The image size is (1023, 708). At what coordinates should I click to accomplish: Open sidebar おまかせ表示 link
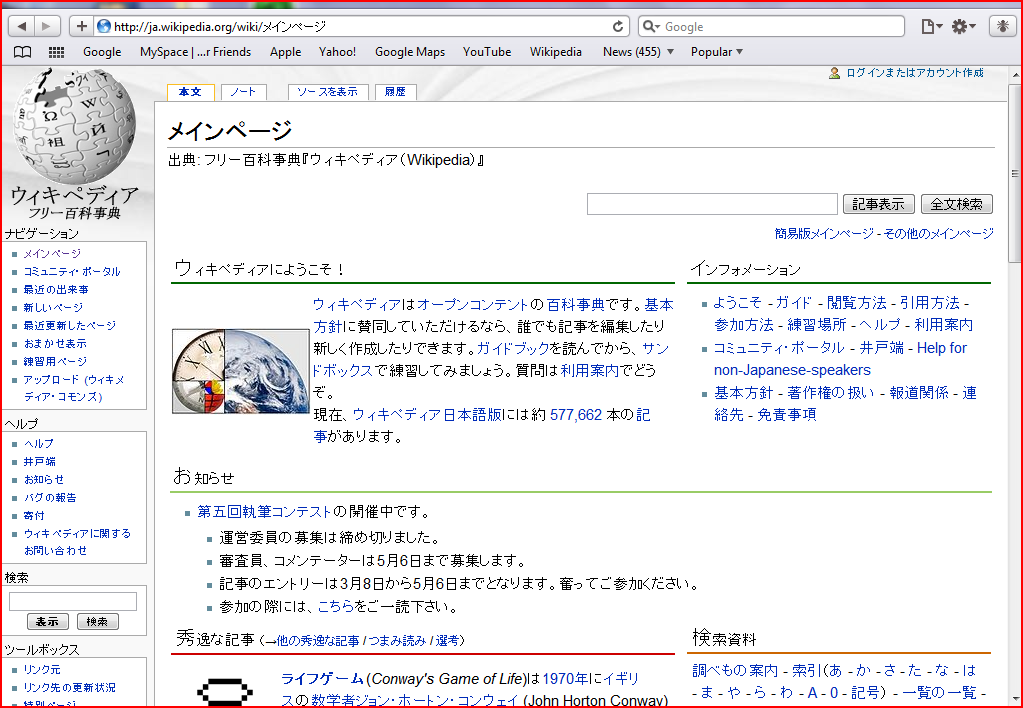coord(55,343)
